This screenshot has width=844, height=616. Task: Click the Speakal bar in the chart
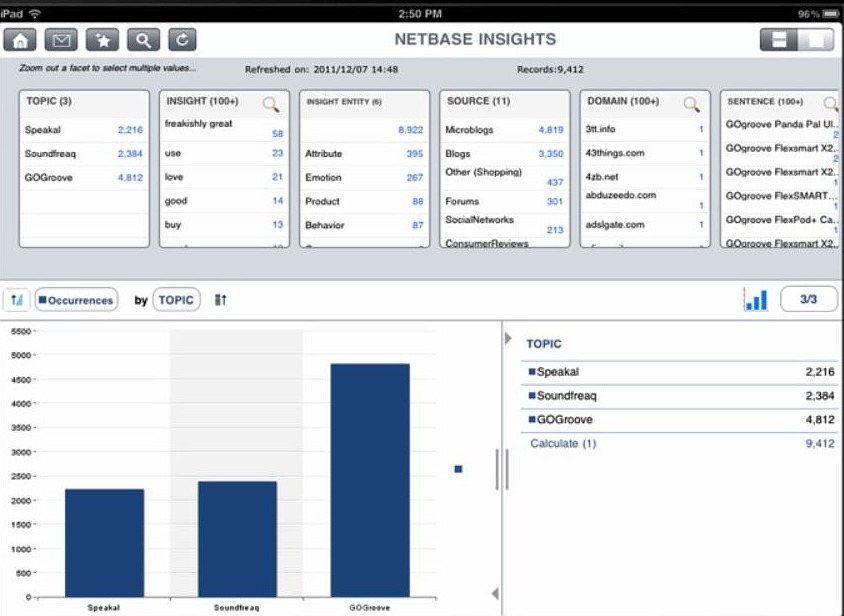pos(104,543)
